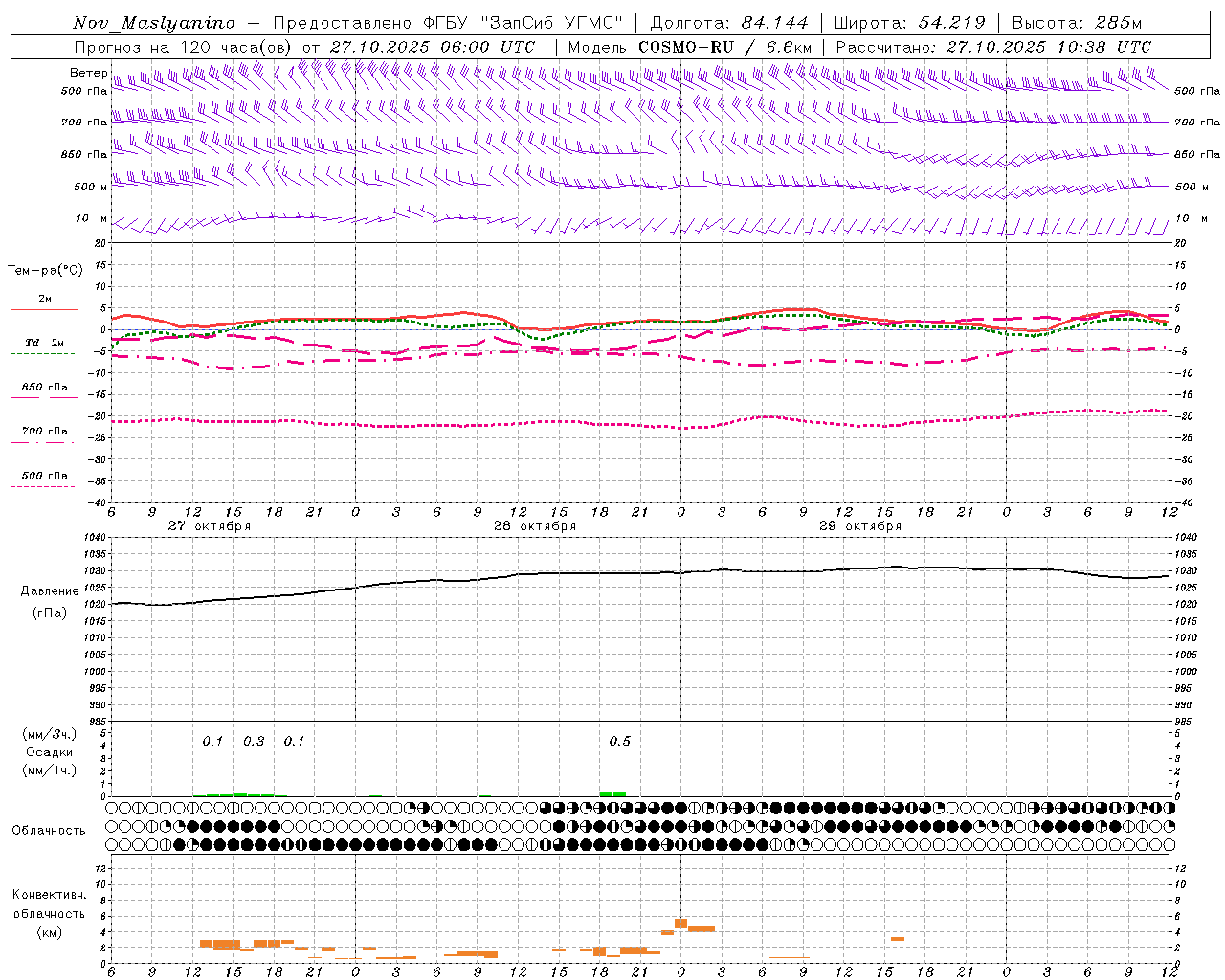Click the 28 октября date label
This screenshot has width=1225, height=980.
click(535, 526)
